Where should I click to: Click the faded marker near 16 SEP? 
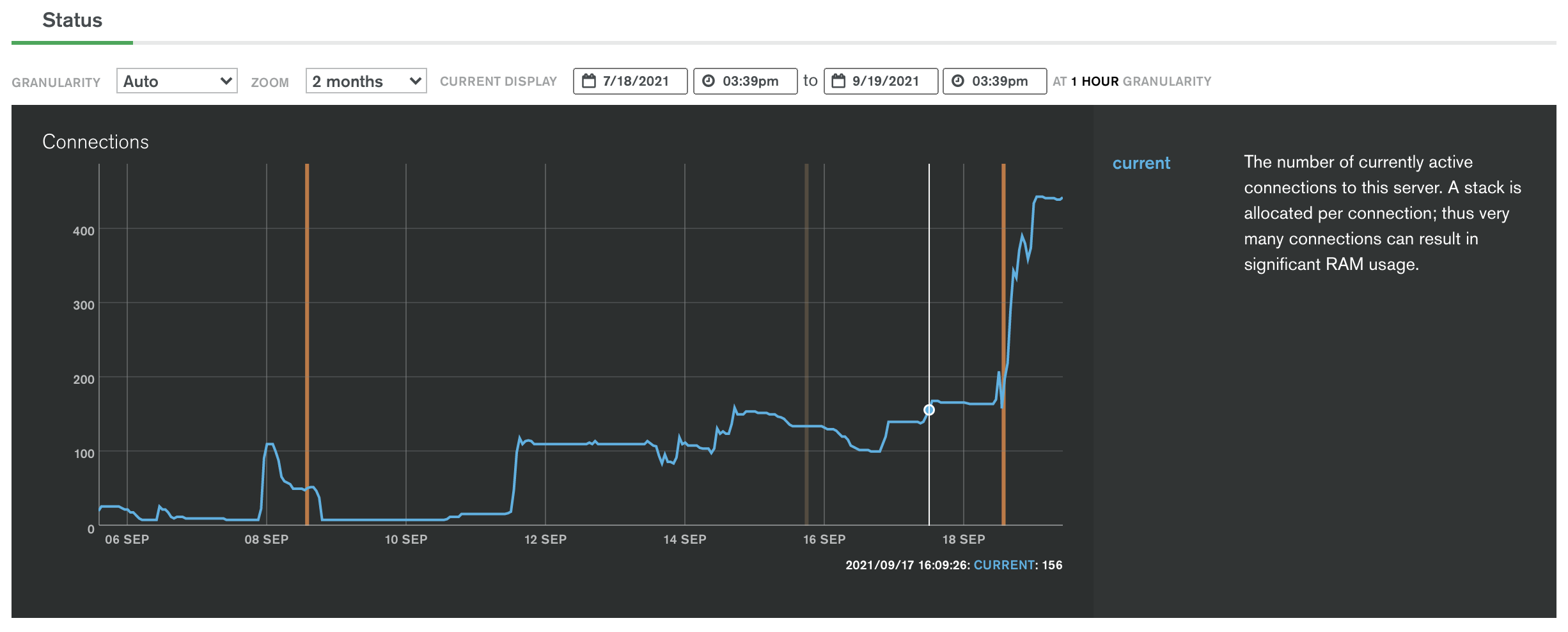tap(806, 344)
